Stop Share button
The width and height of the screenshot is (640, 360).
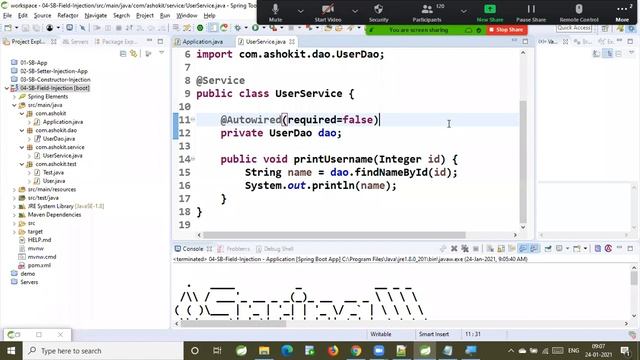click(x=507, y=30)
